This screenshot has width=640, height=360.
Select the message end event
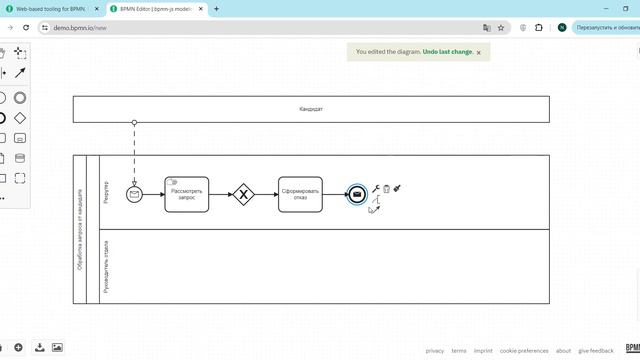click(x=357, y=194)
